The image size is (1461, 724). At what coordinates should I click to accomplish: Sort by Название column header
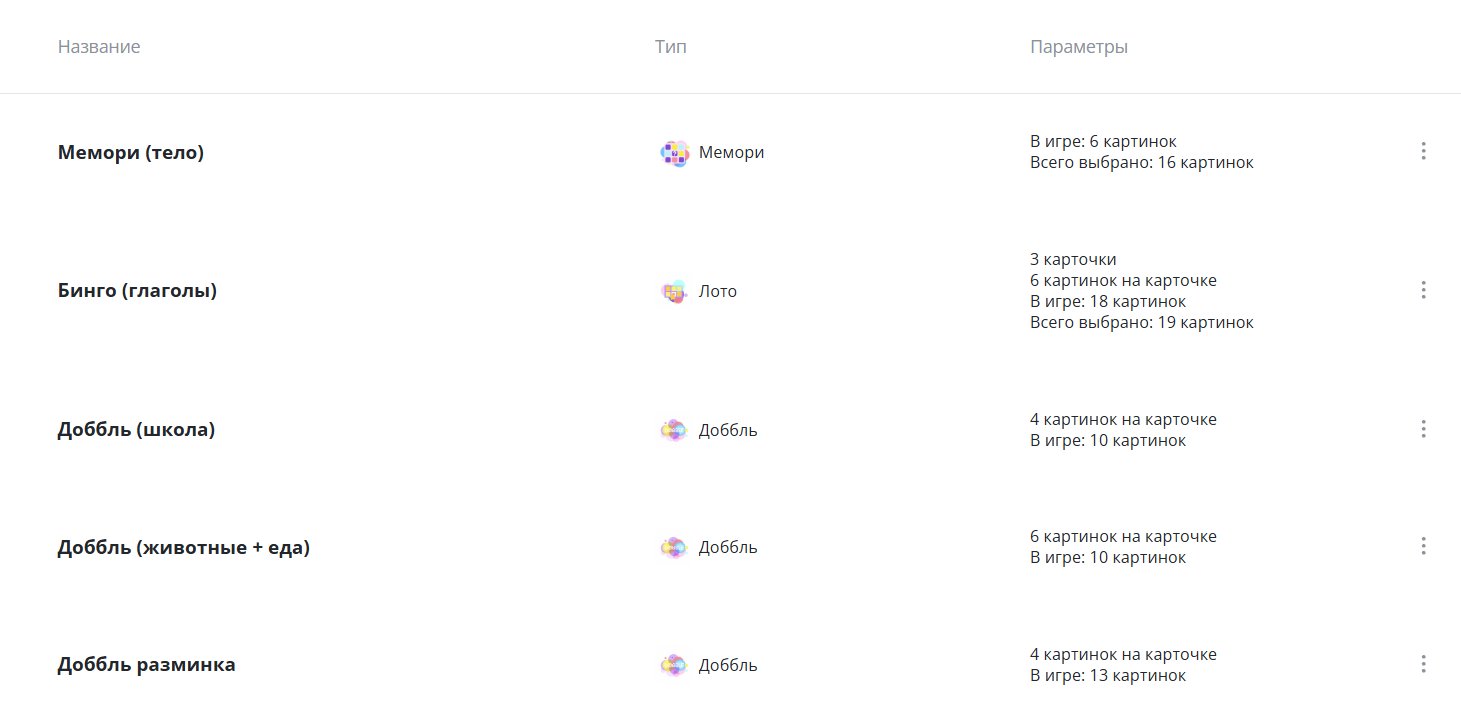99,47
